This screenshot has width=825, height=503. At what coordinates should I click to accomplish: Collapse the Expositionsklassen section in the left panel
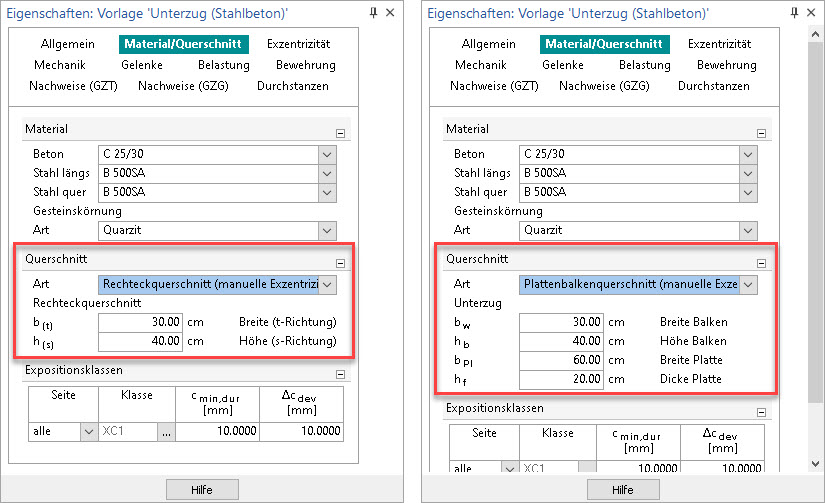point(340,374)
